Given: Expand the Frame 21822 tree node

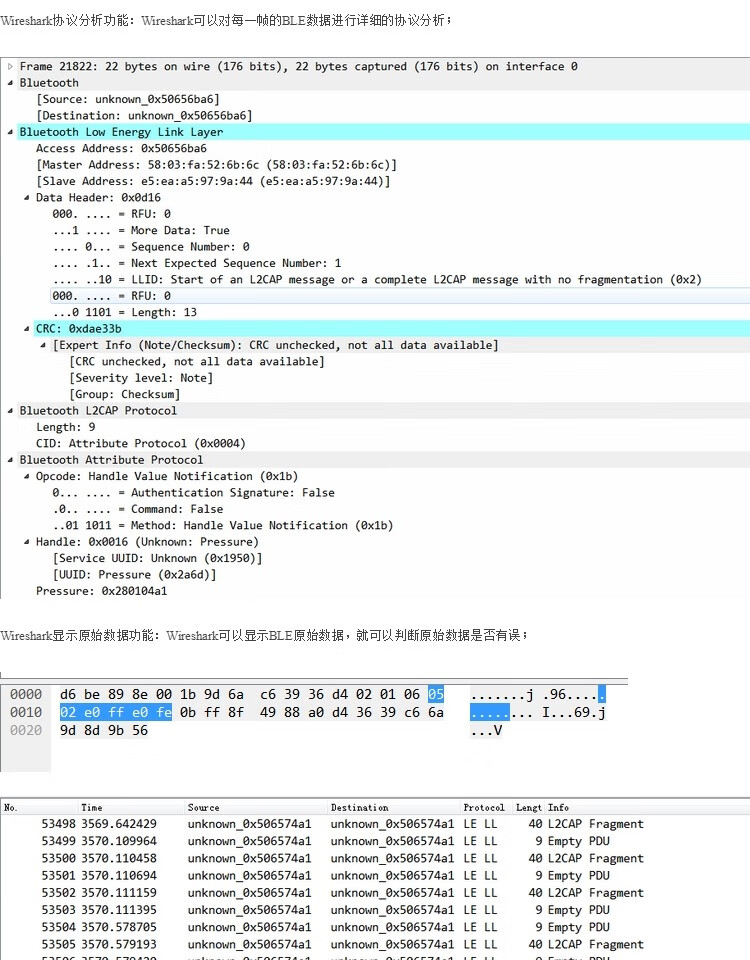Looking at the screenshot, I should pyautogui.click(x=11, y=66).
